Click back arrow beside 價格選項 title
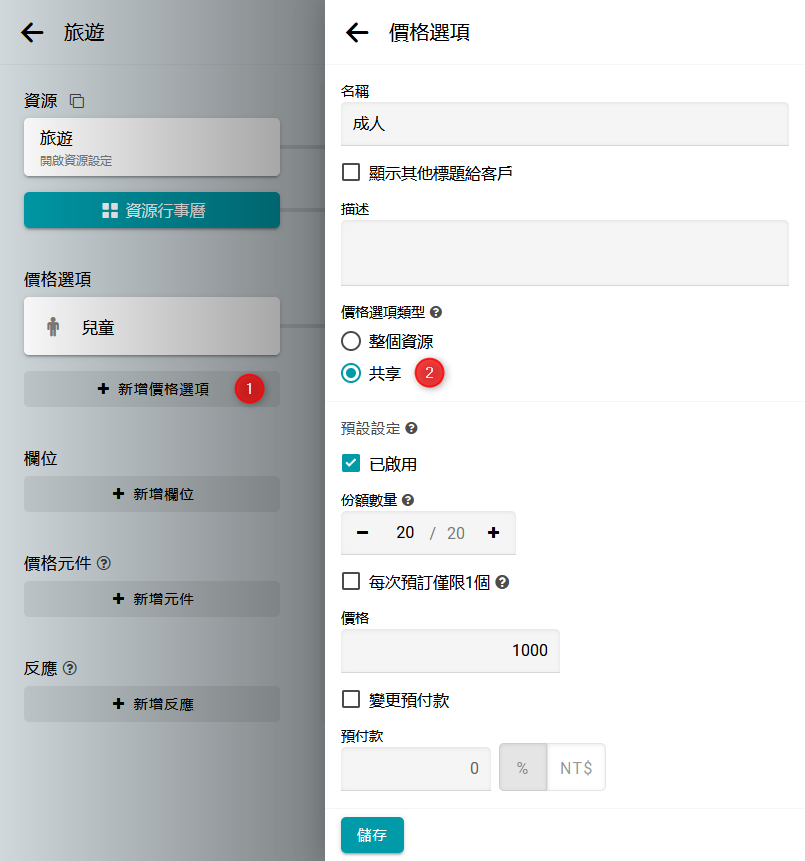Image resolution: width=805 pixels, height=861 pixels. point(357,33)
